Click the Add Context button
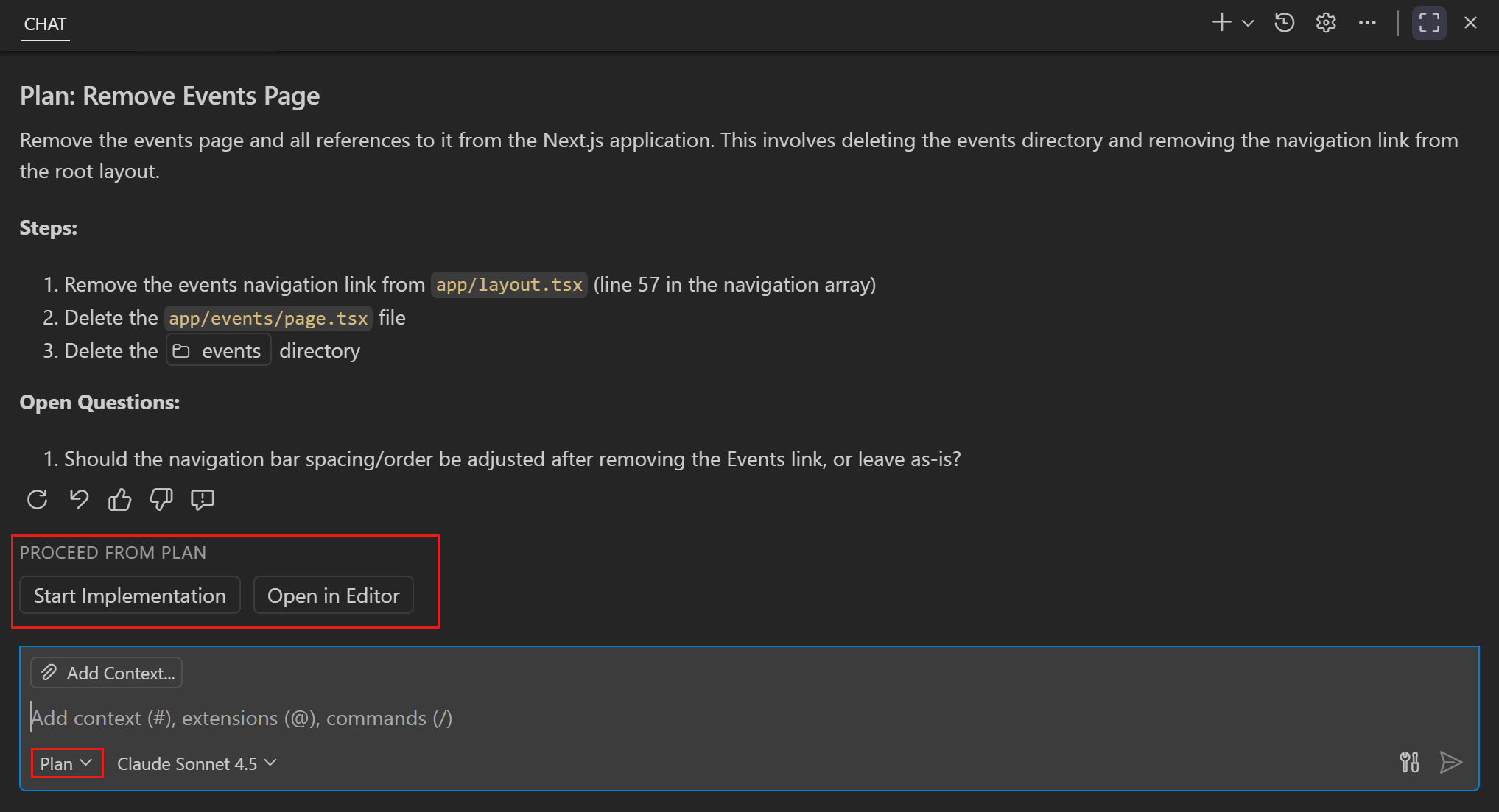 pyautogui.click(x=105, y=672)
